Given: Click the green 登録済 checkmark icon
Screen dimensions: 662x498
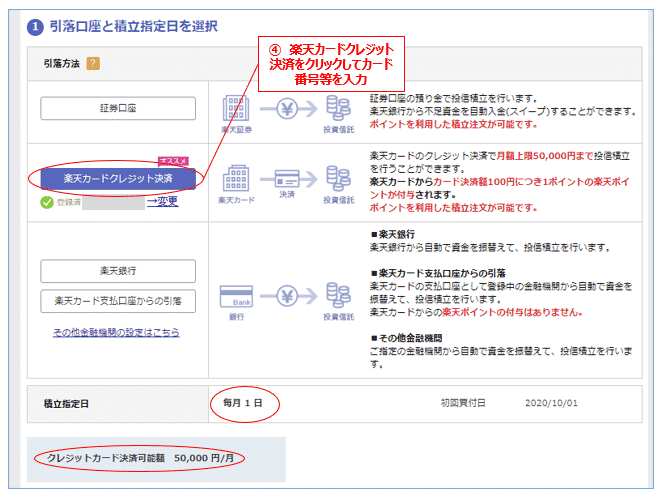Looking at the screenshot, I should pyautogui.click(x=46, y=201).
